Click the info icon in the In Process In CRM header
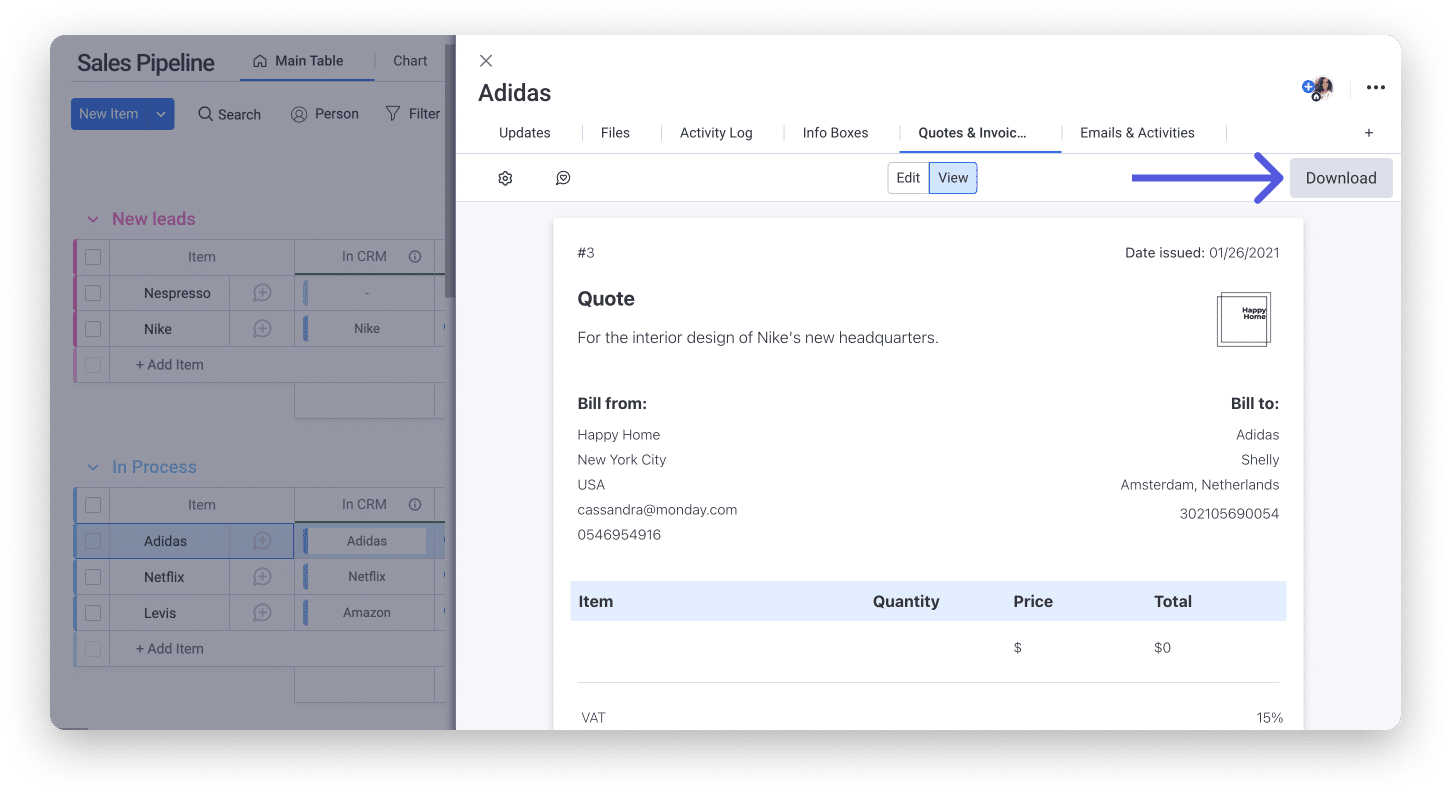1451x795 pixels. [x=415, y=505]
